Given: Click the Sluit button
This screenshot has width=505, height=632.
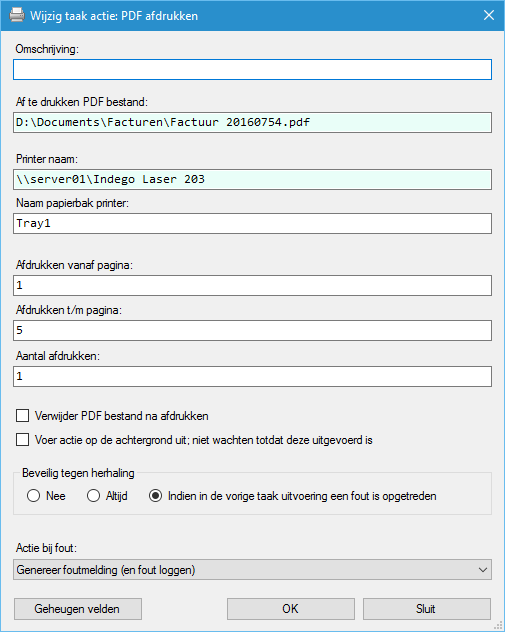Looking at the screenshot, I should [427, 609].
